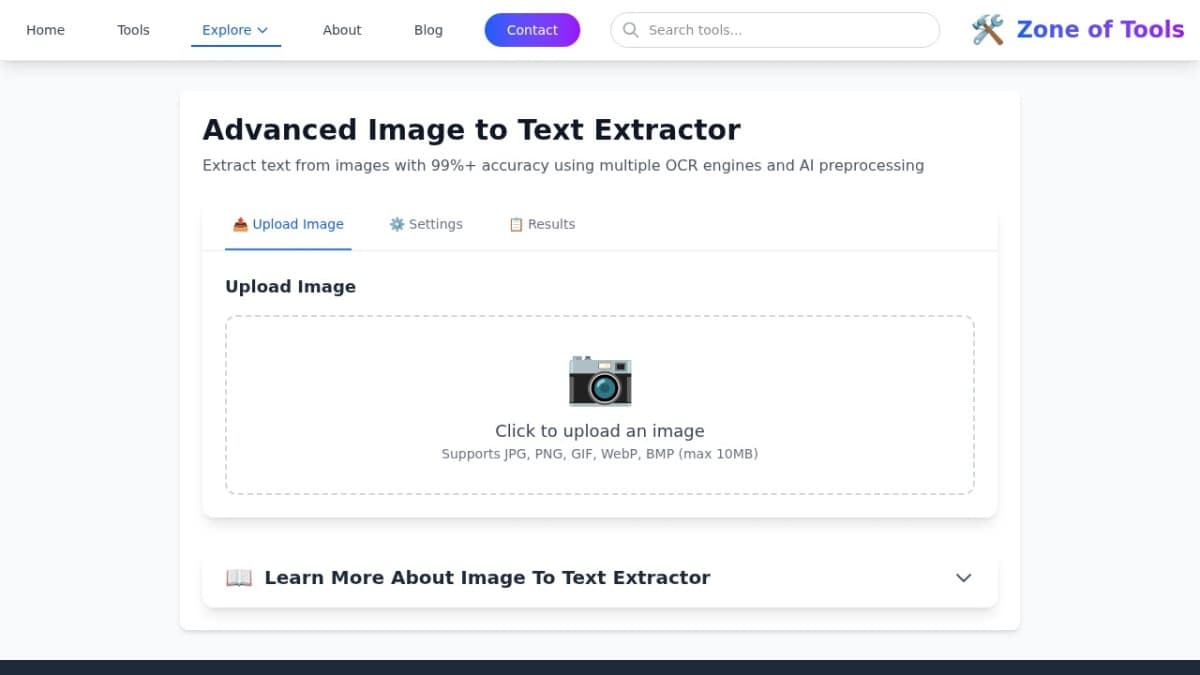Click the painting icon on Upload Image tab
Viewport: 1200px width, 675px height.
[240, 224]
